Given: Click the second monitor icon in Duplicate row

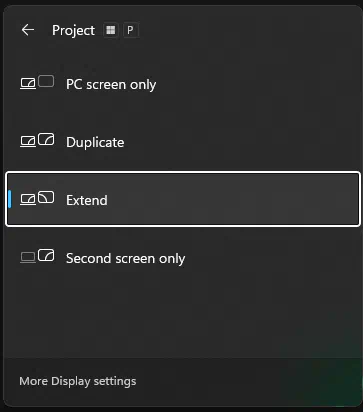Looking at the screenshot, I should point(46,139).
